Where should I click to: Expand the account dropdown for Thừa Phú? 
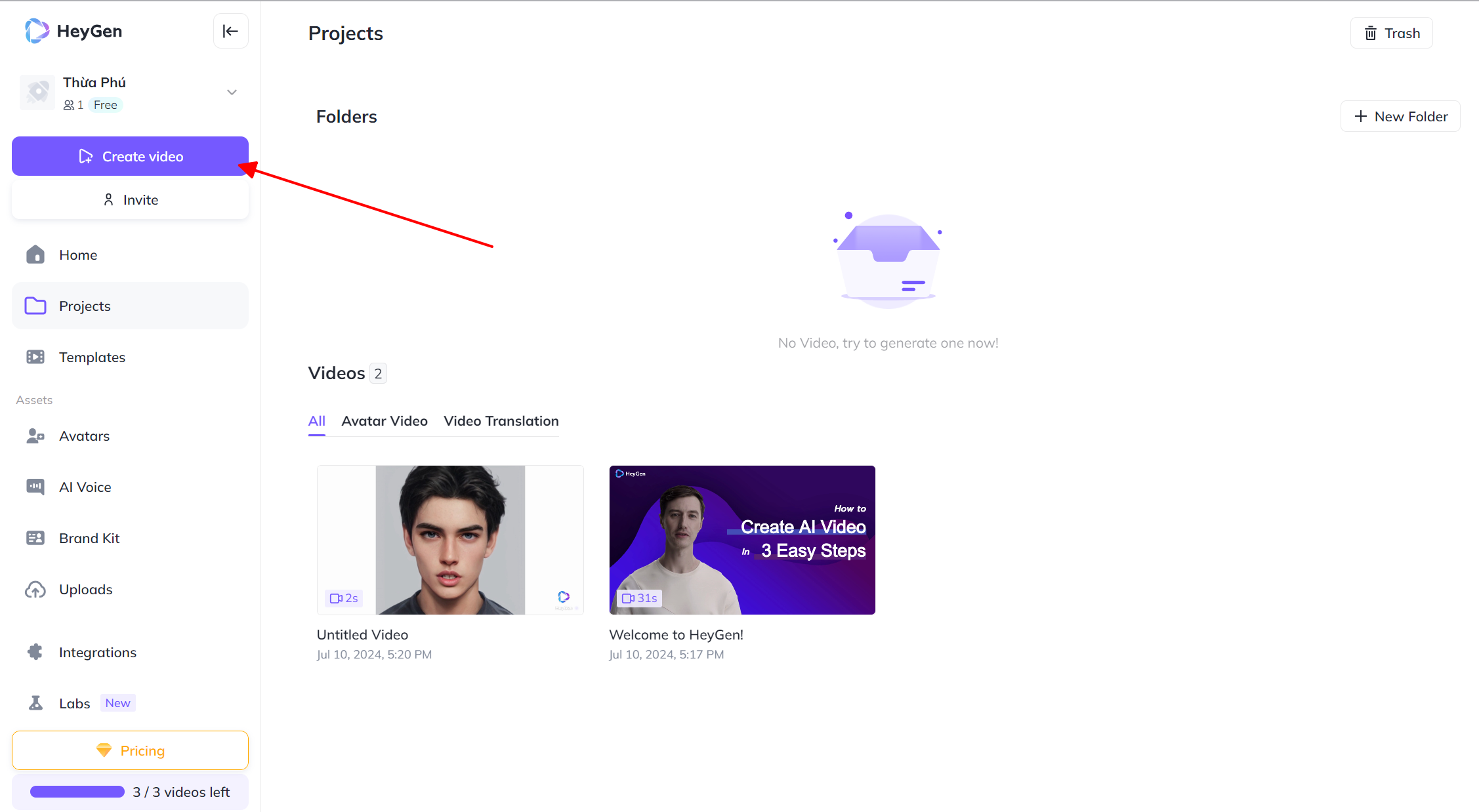pyautogui.click(x=232, y=92)
